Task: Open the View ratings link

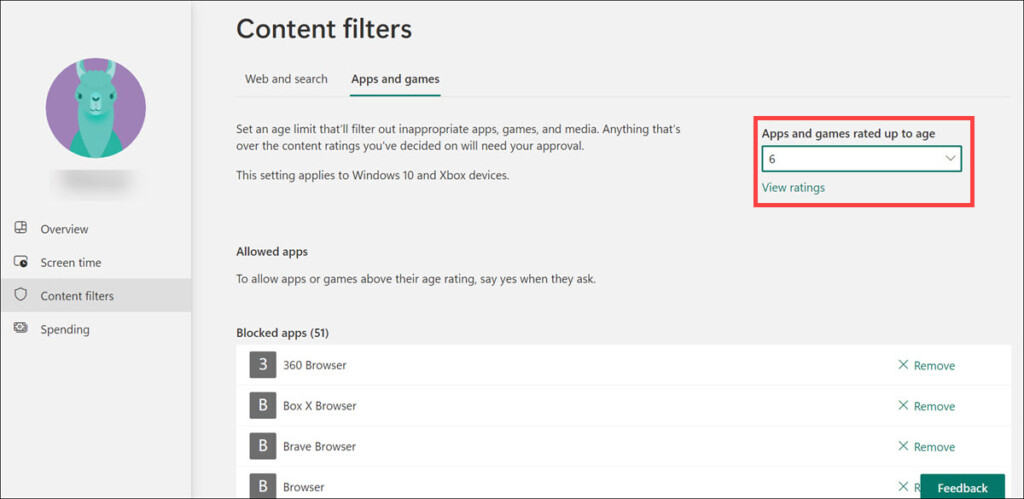Action: coord(793,188)
